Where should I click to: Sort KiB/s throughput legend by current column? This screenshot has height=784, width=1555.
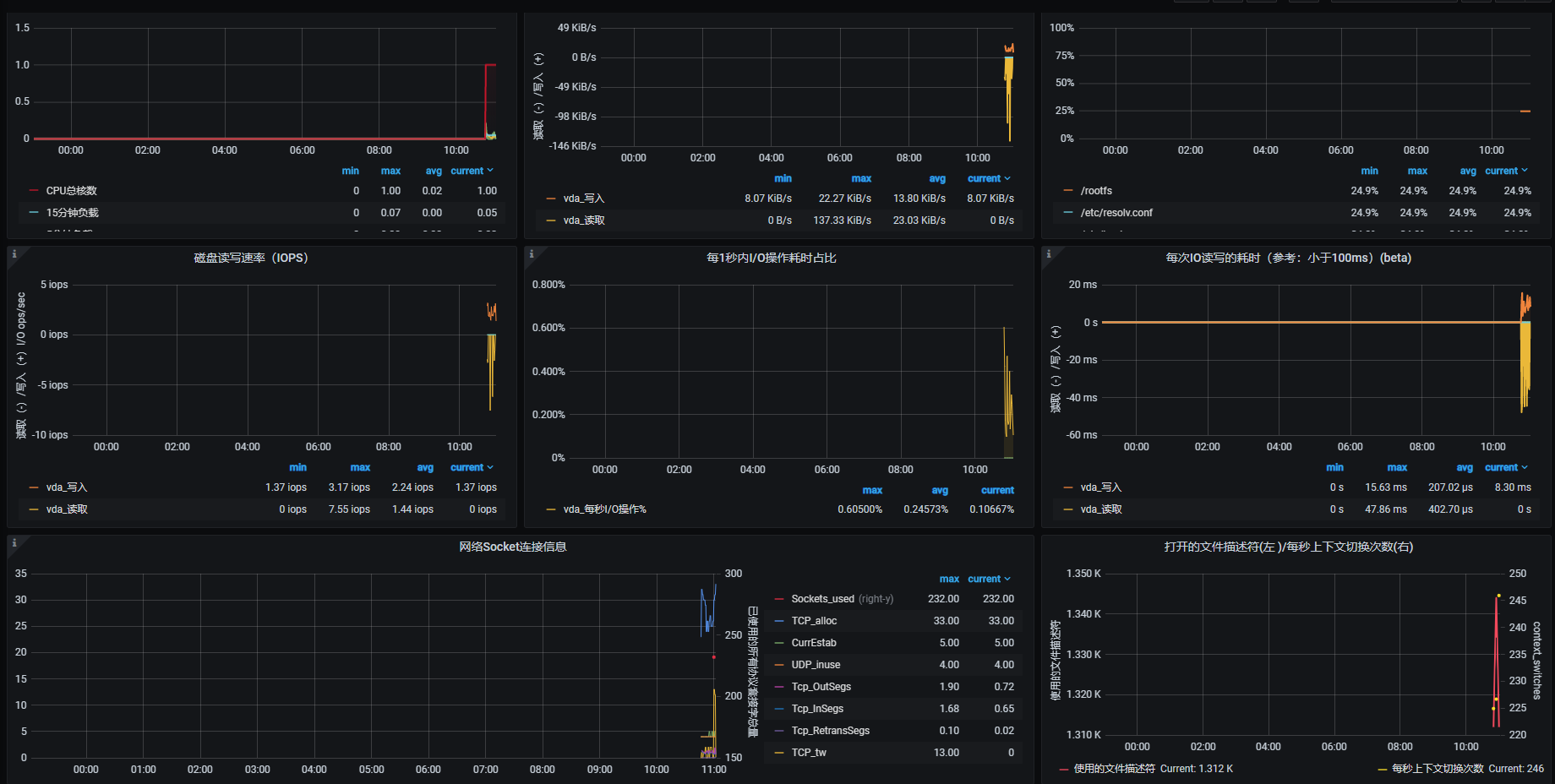pos(989,178)
